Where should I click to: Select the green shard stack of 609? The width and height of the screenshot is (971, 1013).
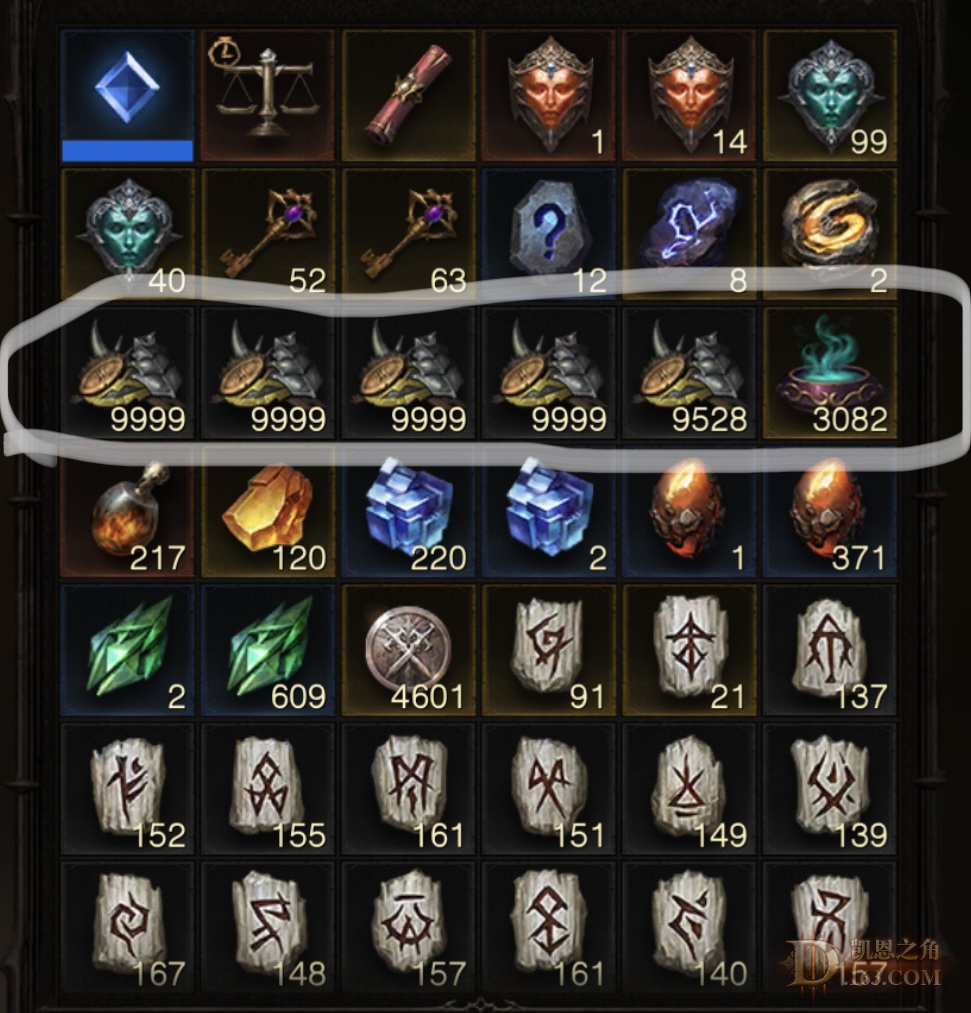267,650
